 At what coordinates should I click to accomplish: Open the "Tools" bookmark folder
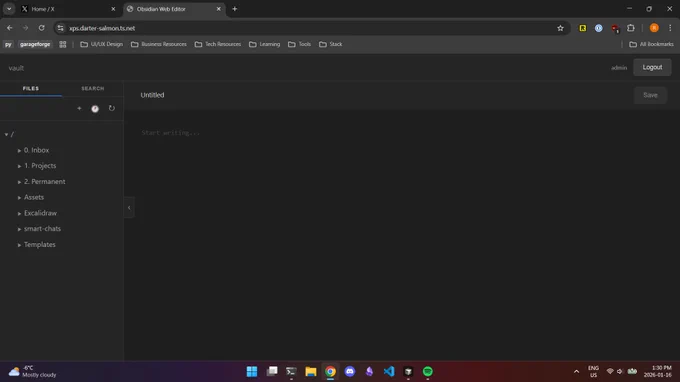(x=300, y=44)
